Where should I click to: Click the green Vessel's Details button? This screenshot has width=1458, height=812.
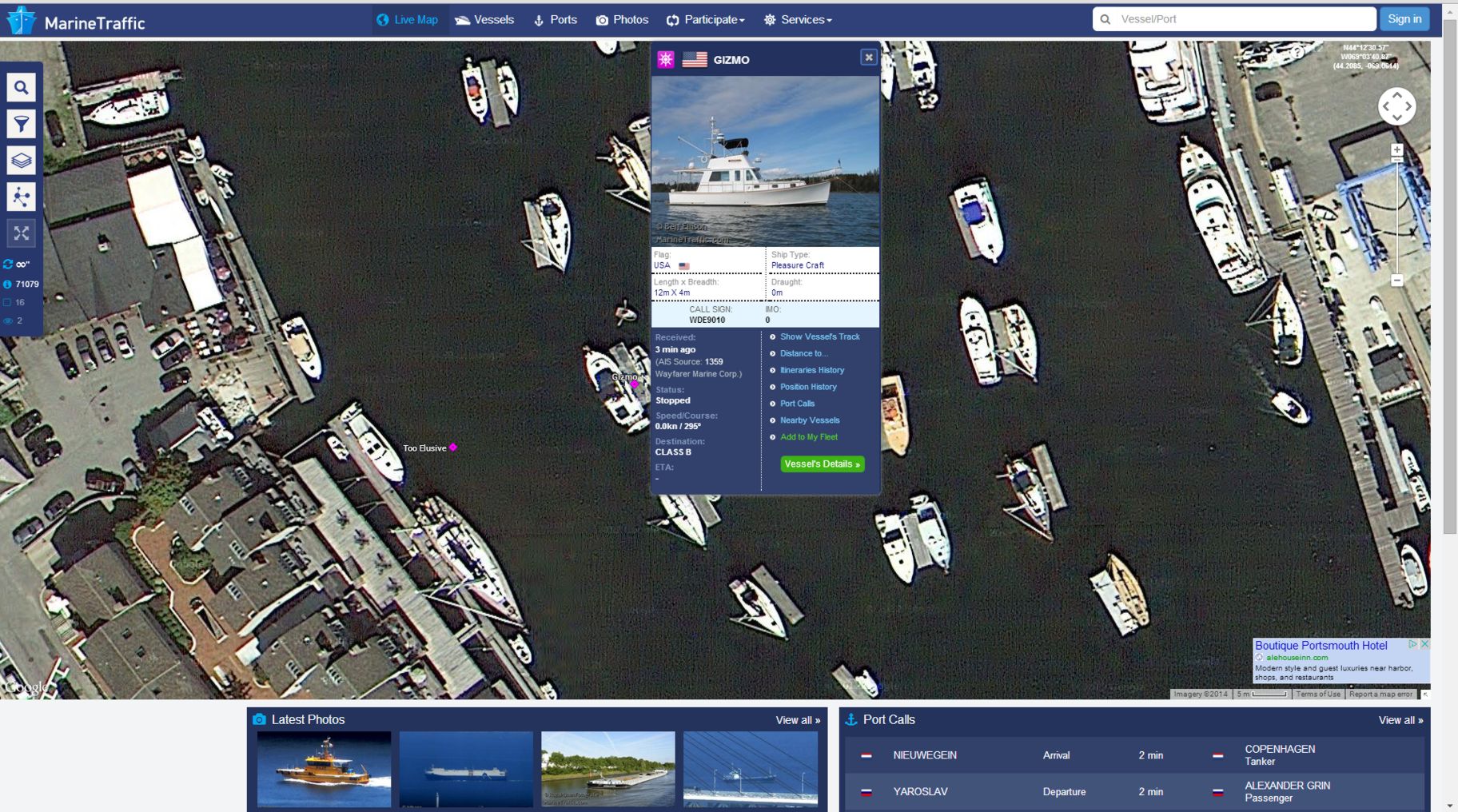pos(822,464)
